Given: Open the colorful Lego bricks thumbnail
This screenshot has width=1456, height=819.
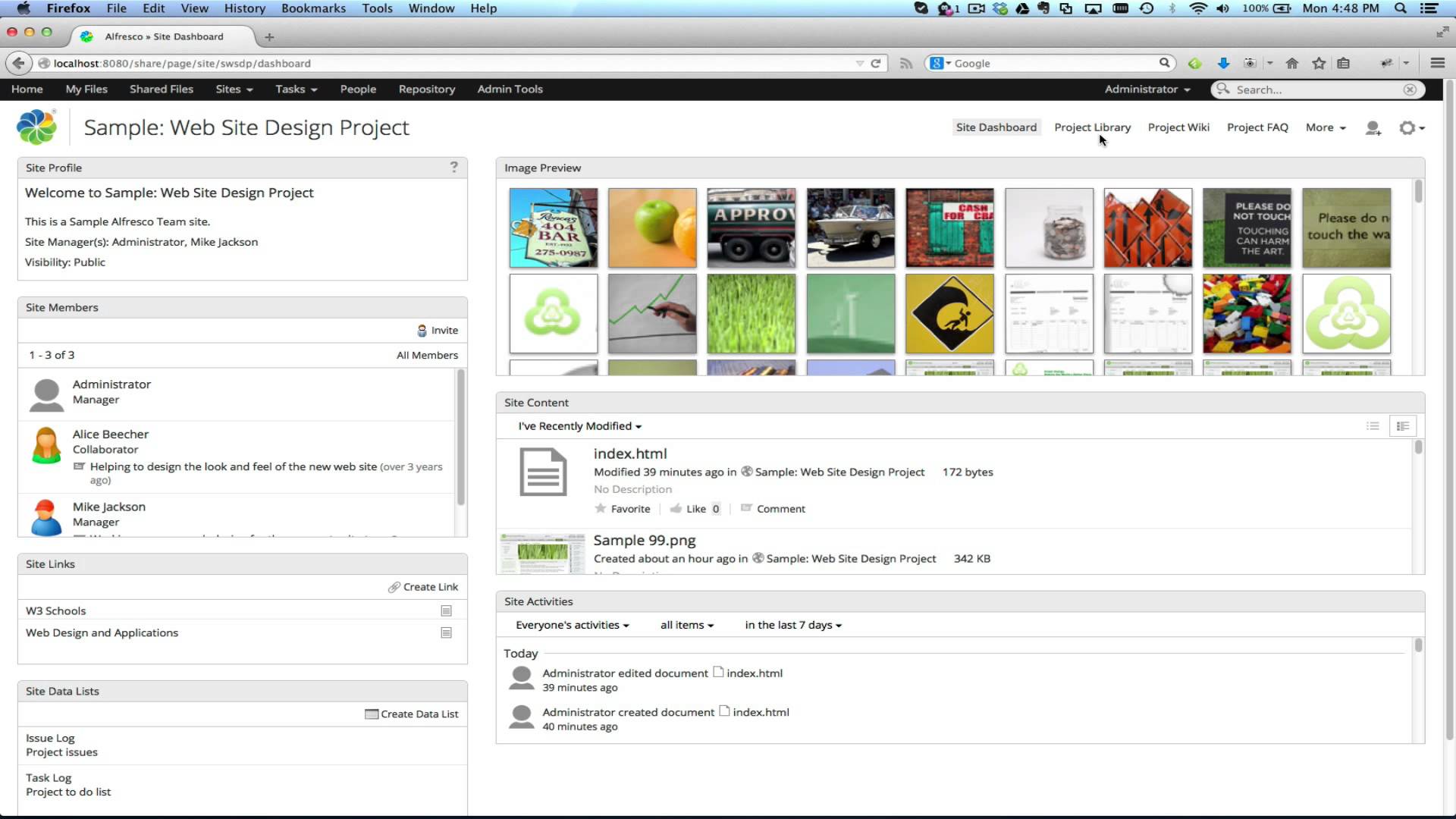Looking at the screenshot, I should click(x=1247, y=314).
